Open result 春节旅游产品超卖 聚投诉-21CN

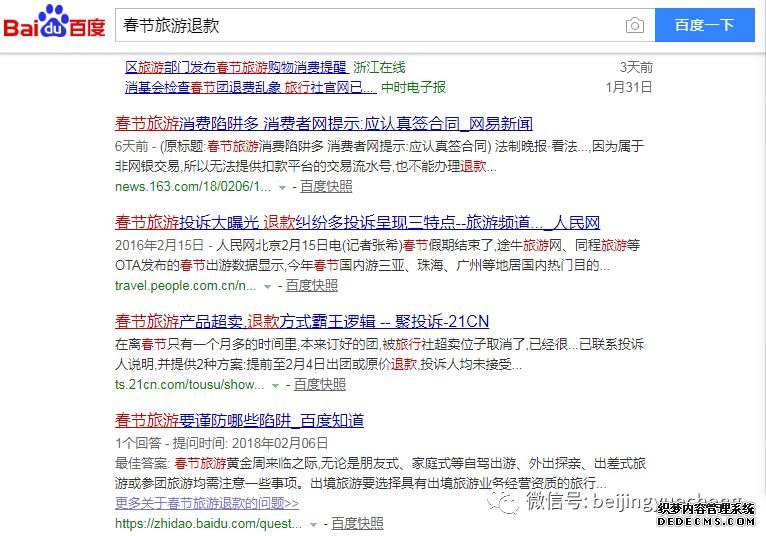point(302,322)
